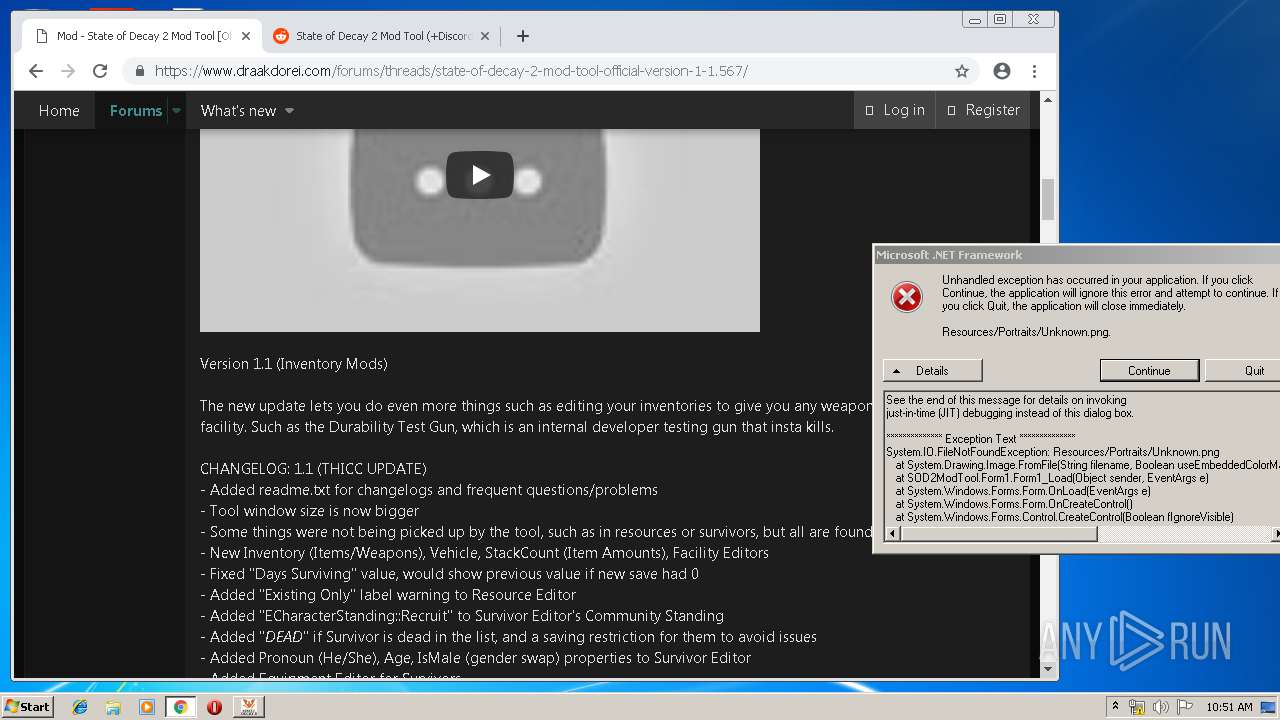The width and height of the screenshot is (1280, 720).
Task: Click the 'Fixed Days Surviving value' line
Action: (x=449, y=574)
